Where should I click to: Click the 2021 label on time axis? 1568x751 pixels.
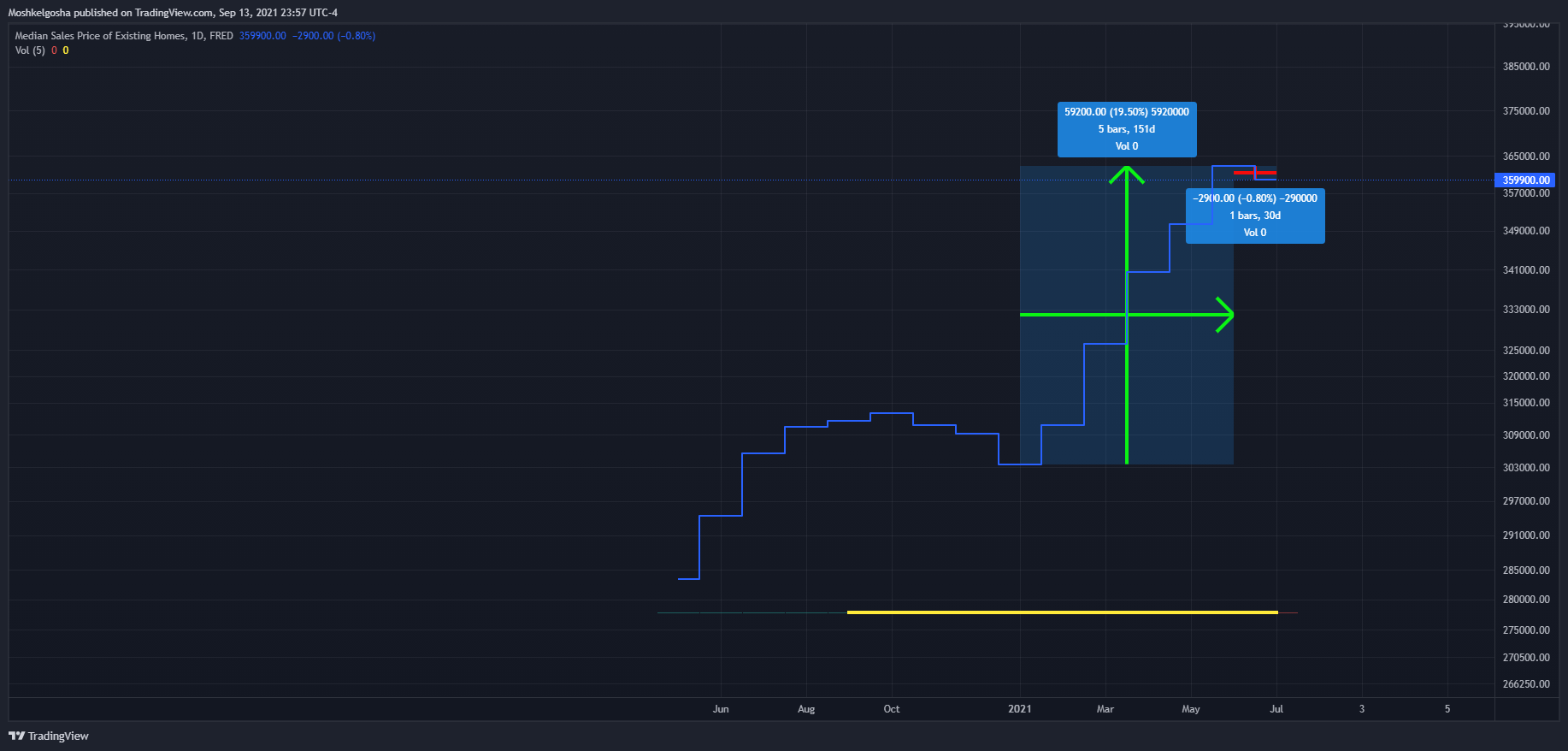point(1020,709)
